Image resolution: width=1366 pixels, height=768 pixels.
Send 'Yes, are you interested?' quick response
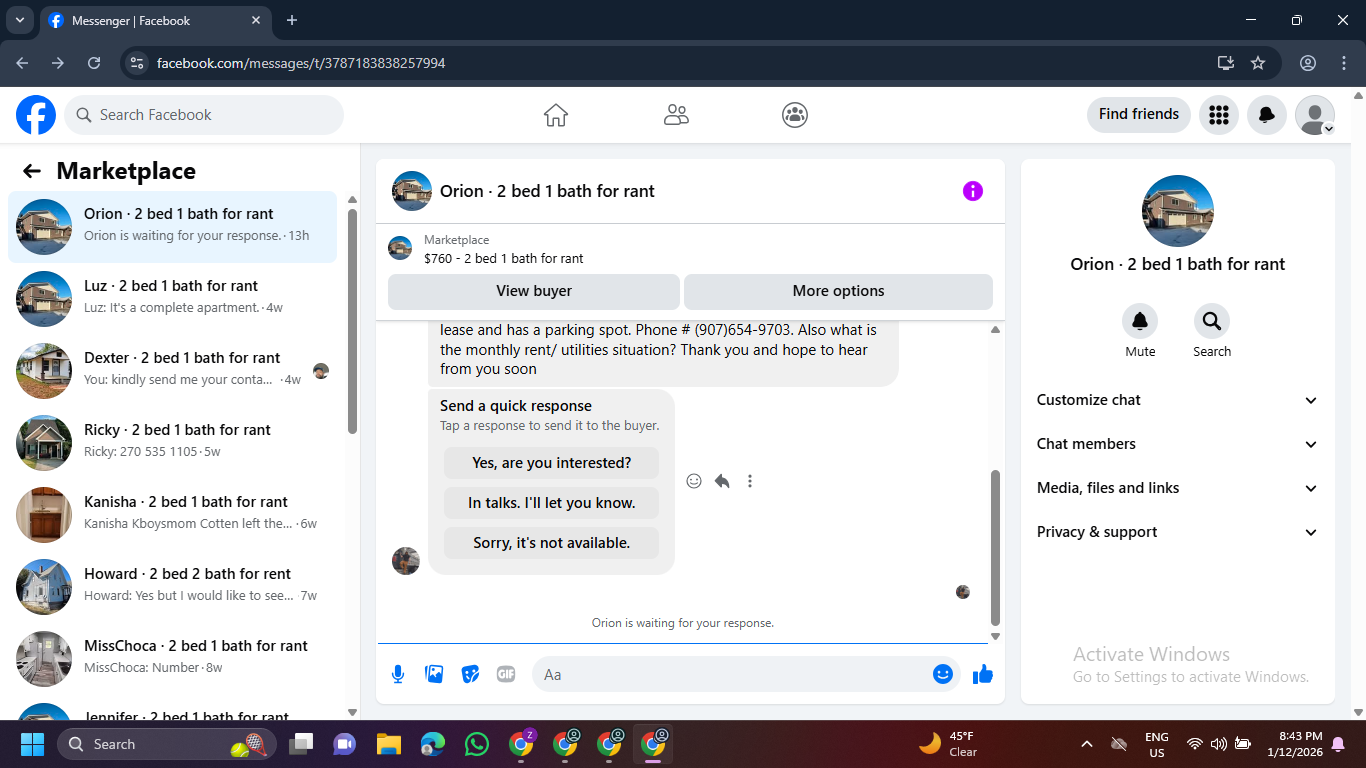(552, 463)
